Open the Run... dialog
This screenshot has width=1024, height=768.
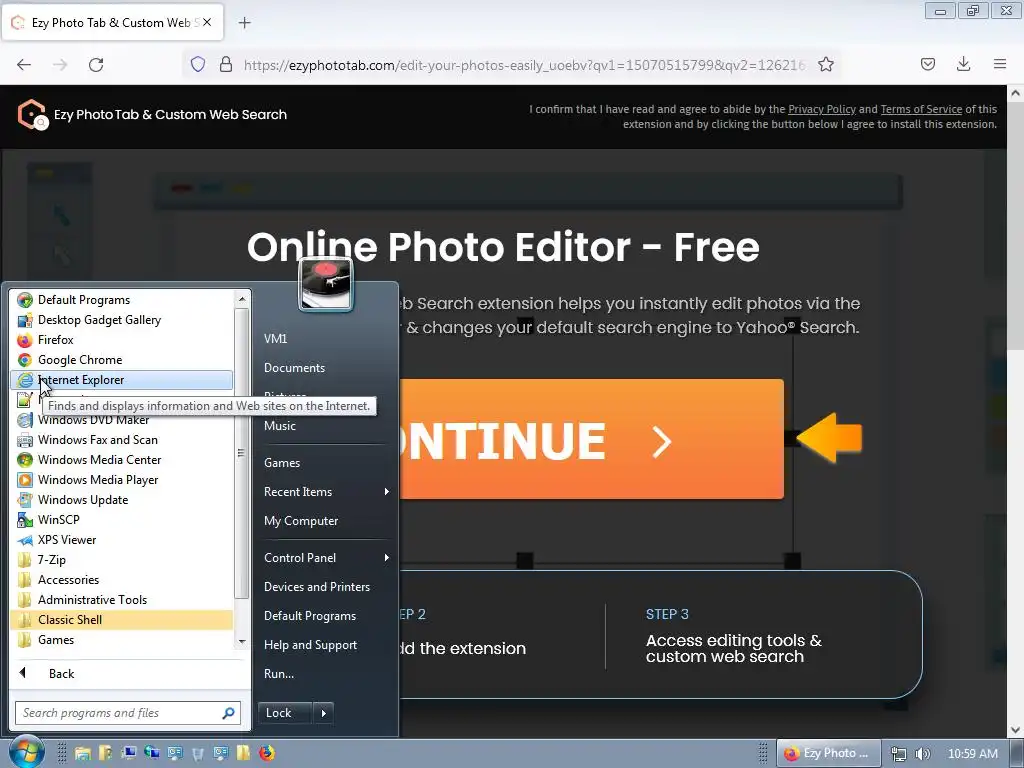pos(279,674)
